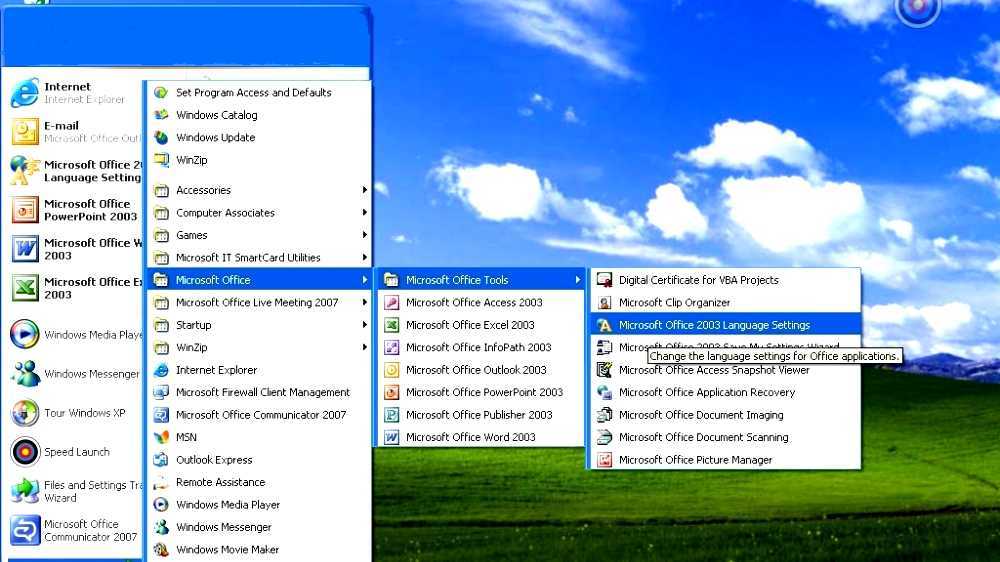
Task: Open Remote Assistance
Action: click(259, 482)
